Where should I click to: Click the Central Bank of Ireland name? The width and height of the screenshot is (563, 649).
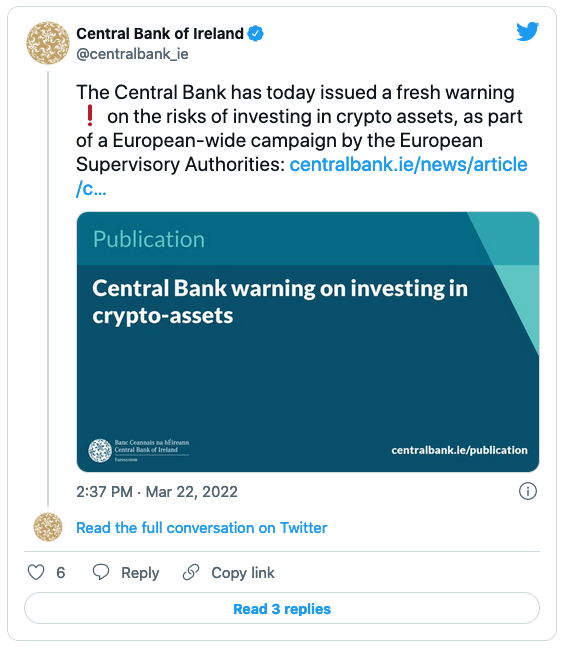[x=160, y=34]
